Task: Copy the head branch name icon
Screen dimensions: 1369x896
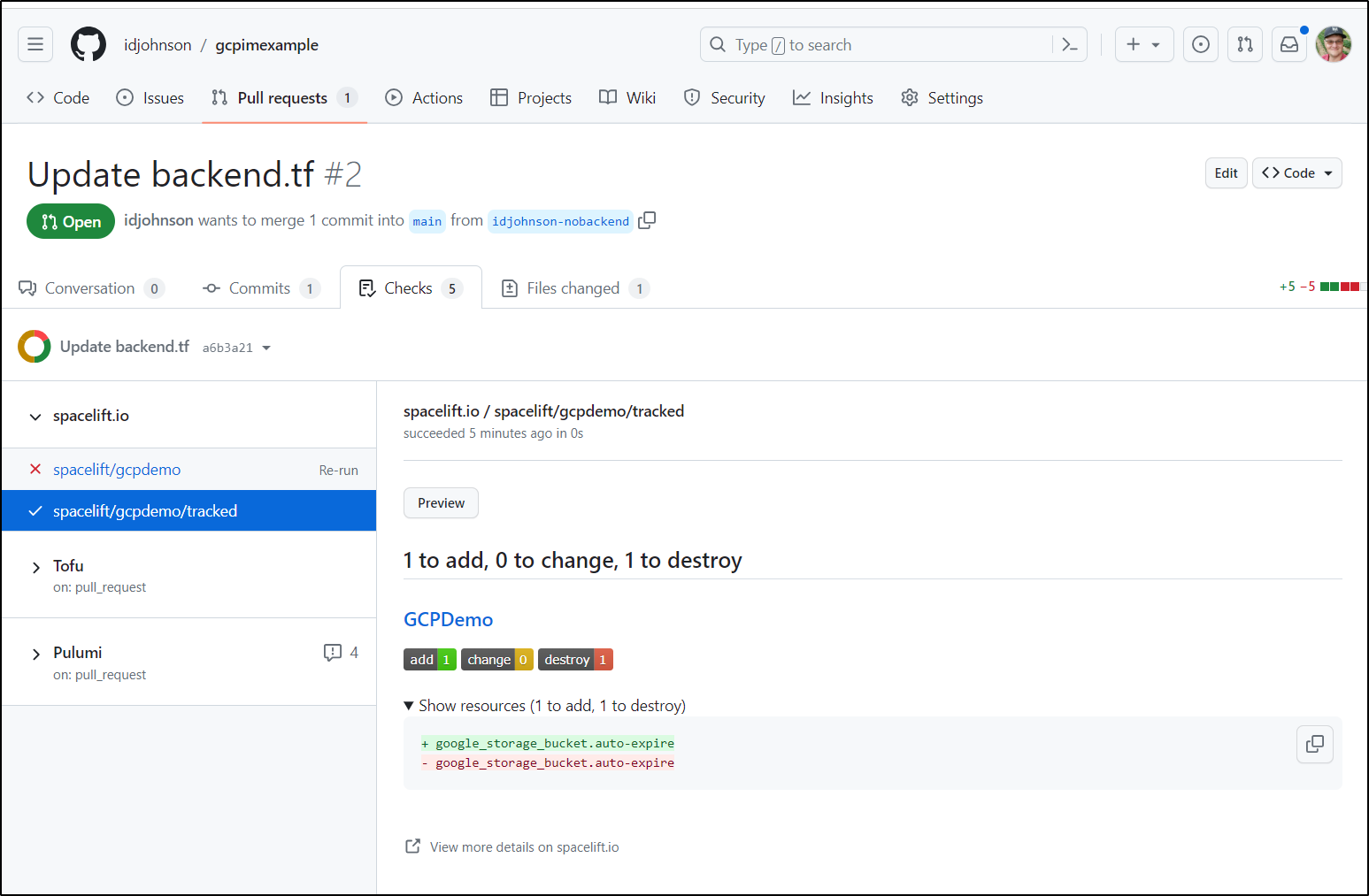Action: (x=647, y=220)
